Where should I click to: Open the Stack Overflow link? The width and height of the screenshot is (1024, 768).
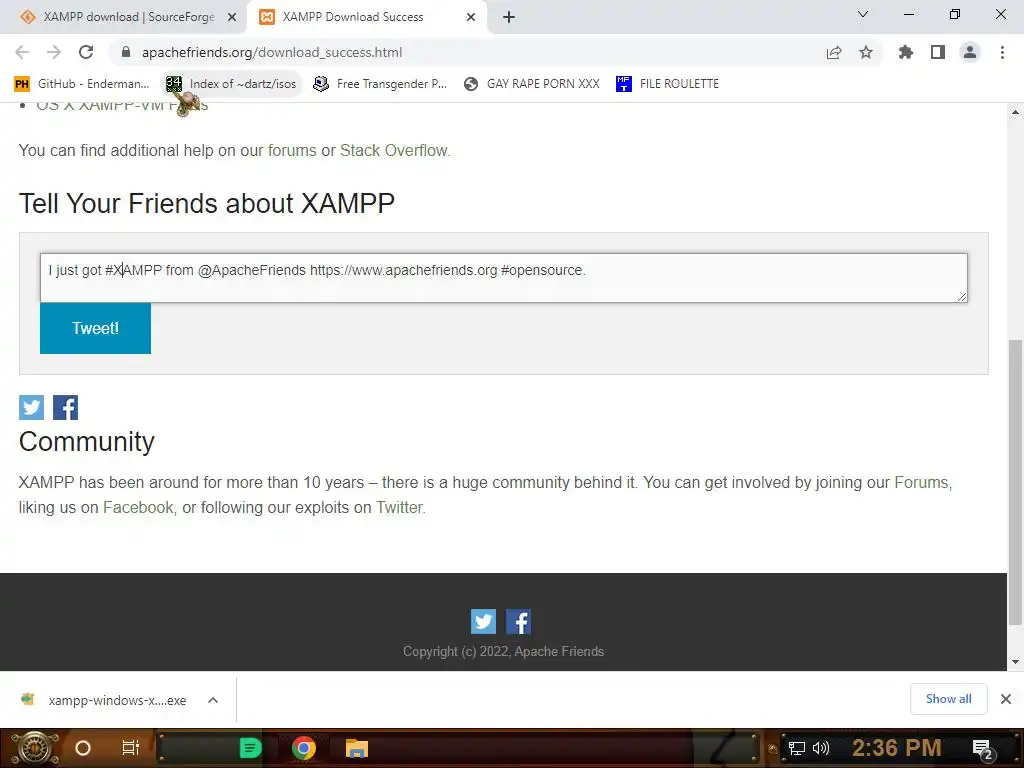click(394, 150)
